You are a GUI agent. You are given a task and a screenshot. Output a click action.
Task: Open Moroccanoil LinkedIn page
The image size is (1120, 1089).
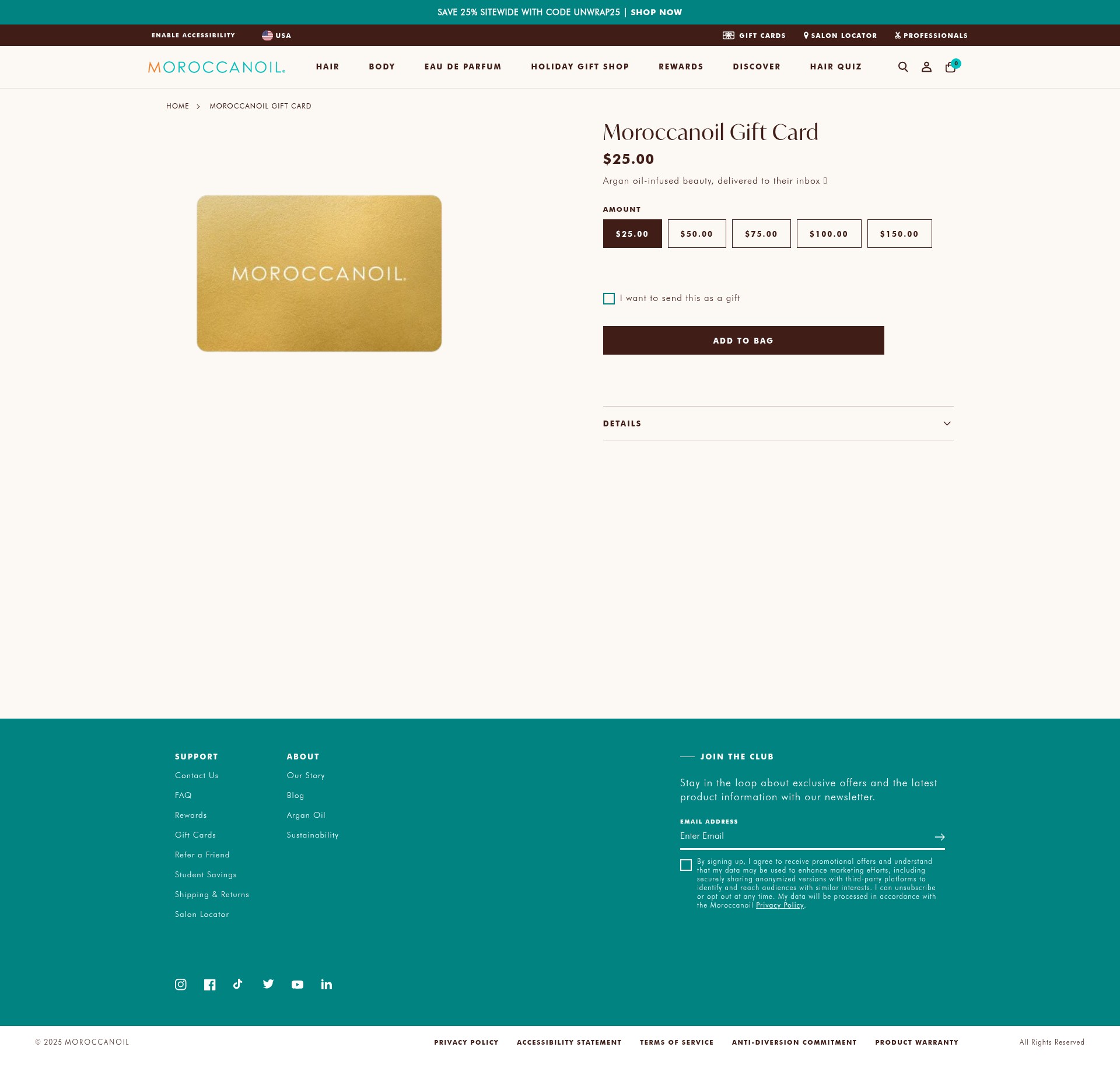click(327, 985)
